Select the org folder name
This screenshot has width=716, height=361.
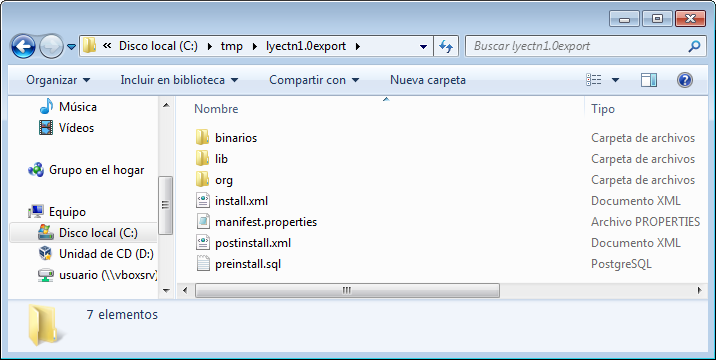(224, 180)
